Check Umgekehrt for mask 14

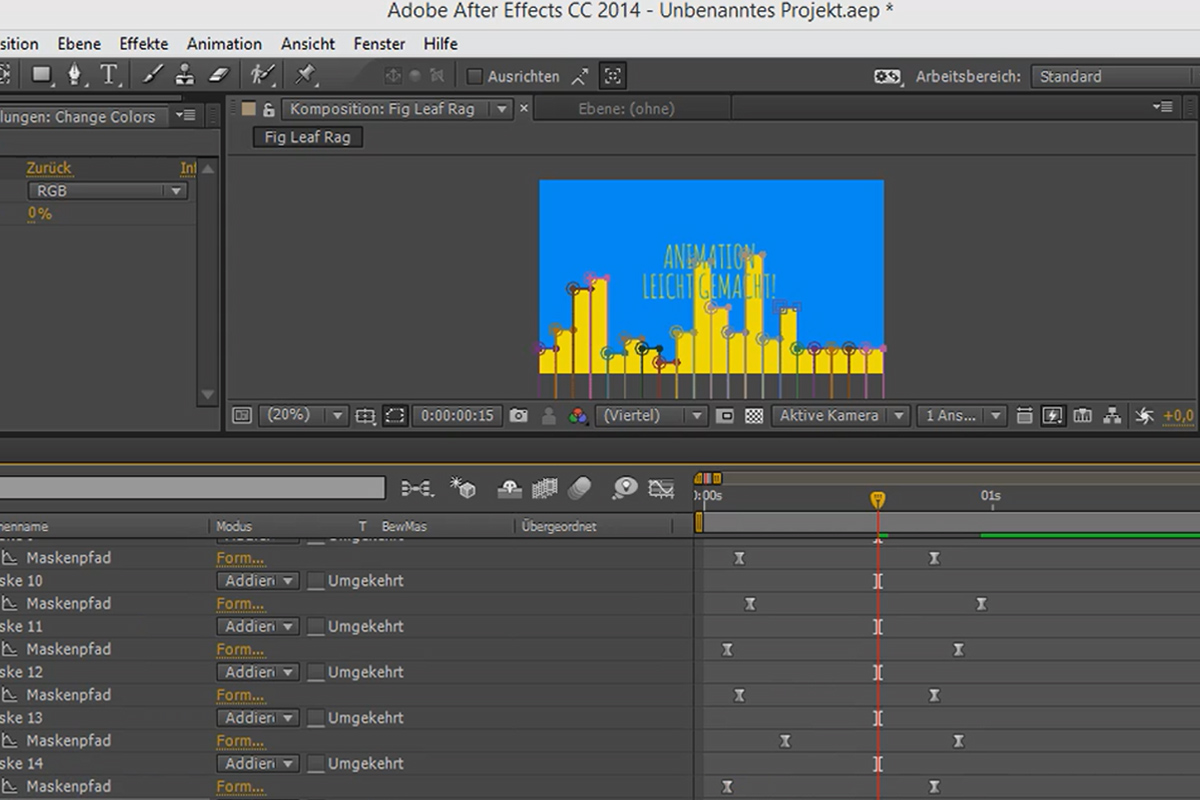pyautogui.click(x=316, y=764)
